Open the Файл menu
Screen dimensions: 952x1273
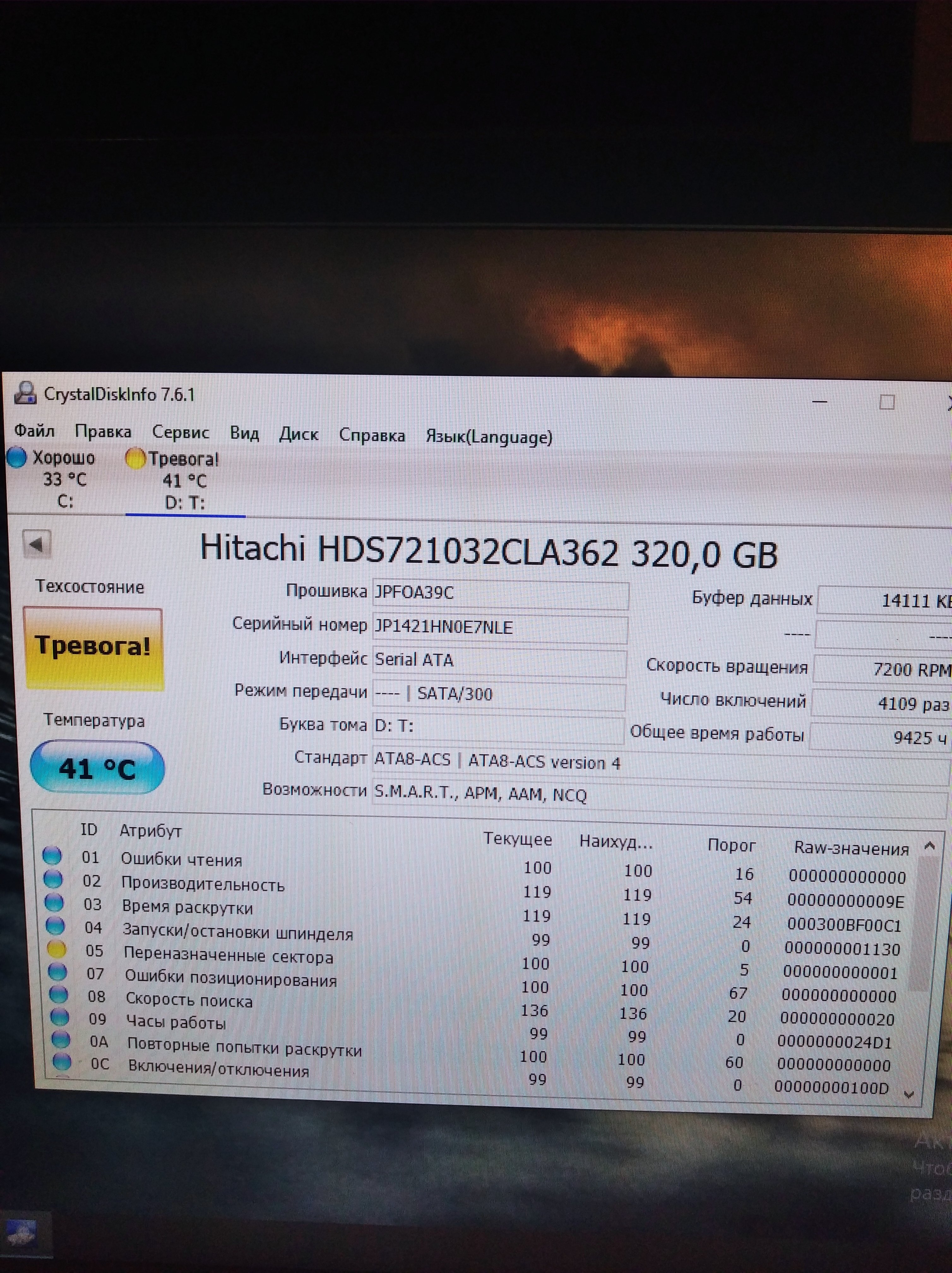tap(34, 430)
